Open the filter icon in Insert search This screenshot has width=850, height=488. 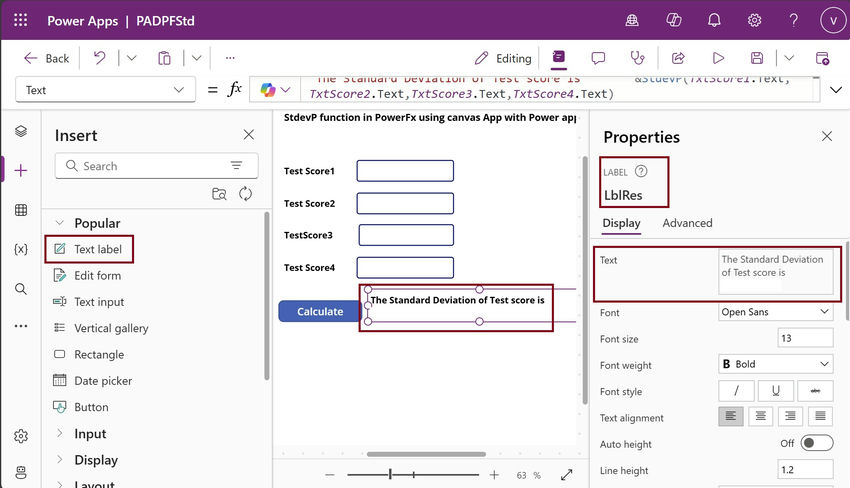[236, 165]
